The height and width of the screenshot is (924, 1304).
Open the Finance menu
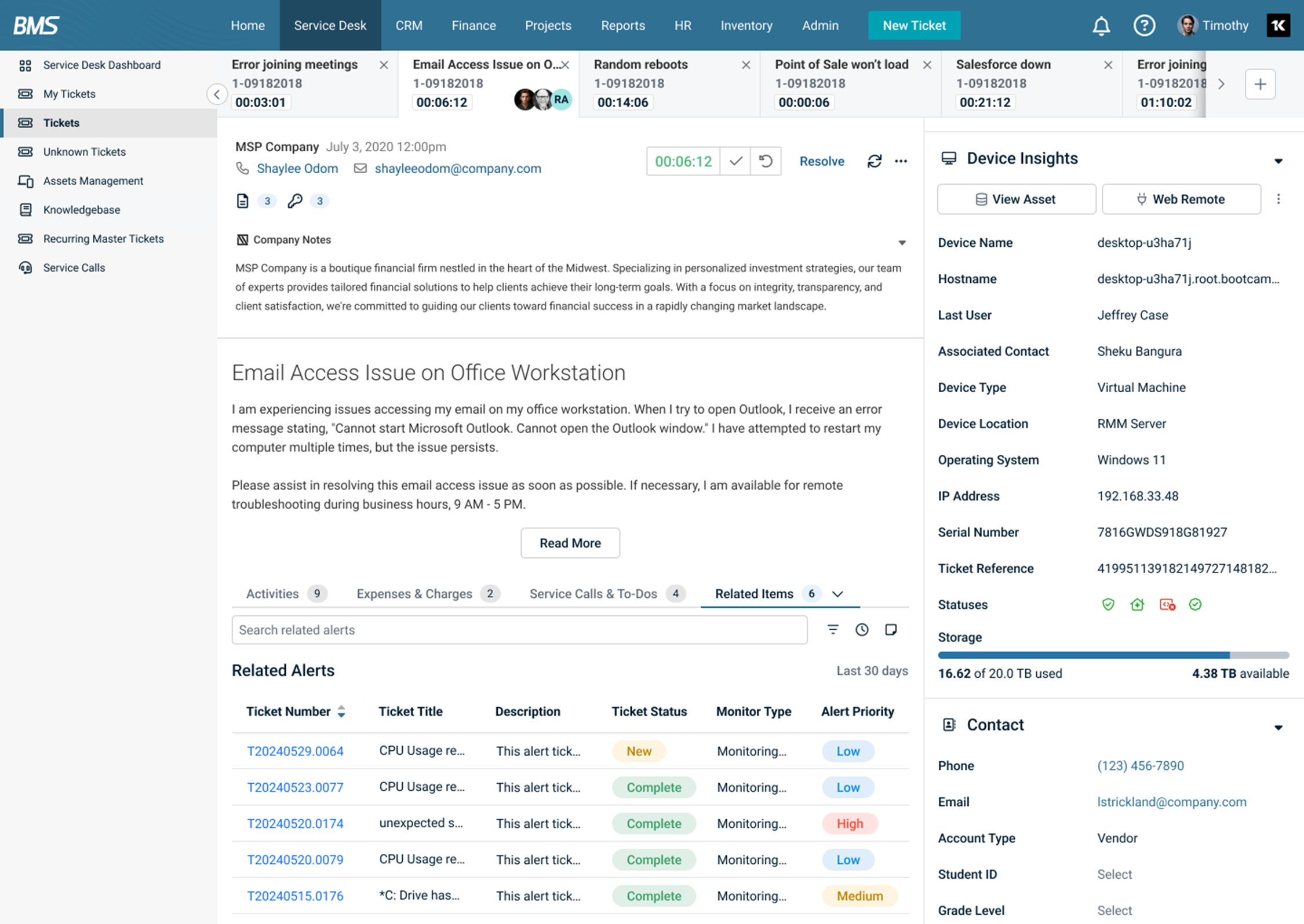click(473, 25)
